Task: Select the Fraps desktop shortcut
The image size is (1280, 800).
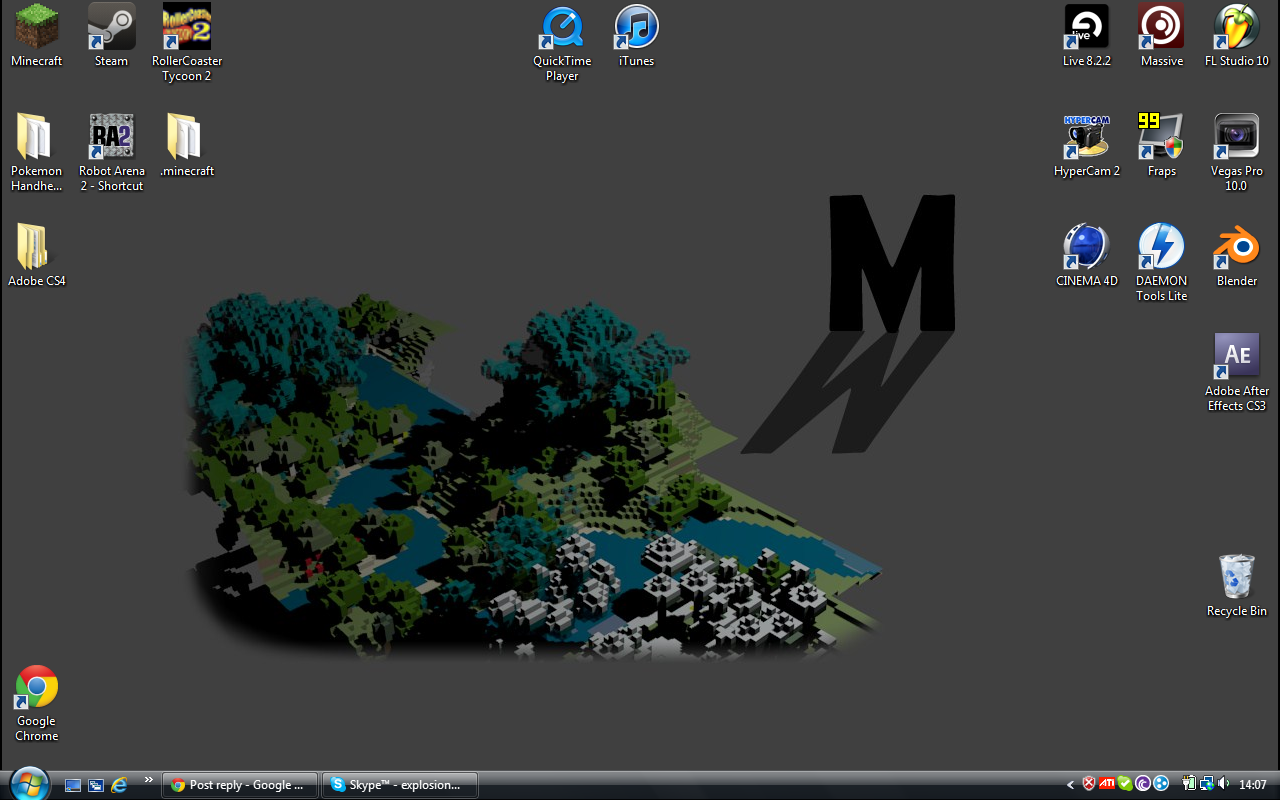Action: click(x=1162, y=145)
